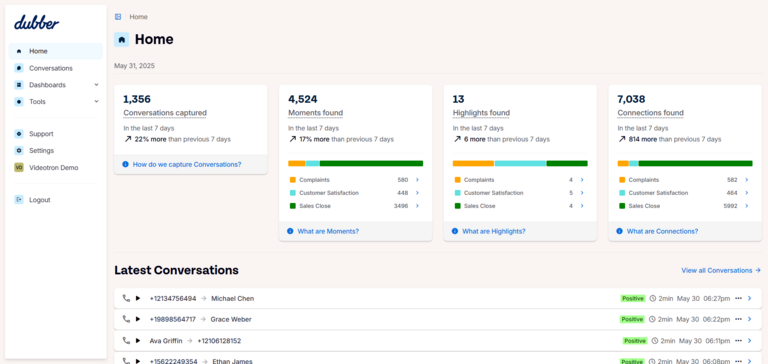Open the Dashboards sidebar item

click(x=56, y=85)
